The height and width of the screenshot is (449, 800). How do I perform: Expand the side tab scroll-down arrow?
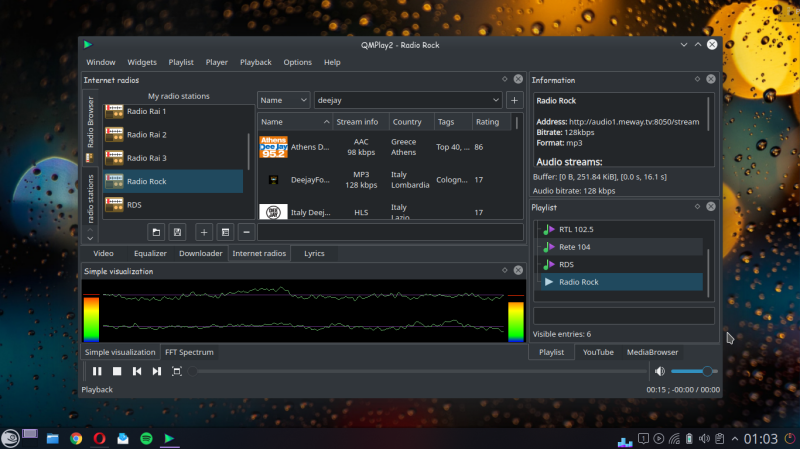(90, 238)
